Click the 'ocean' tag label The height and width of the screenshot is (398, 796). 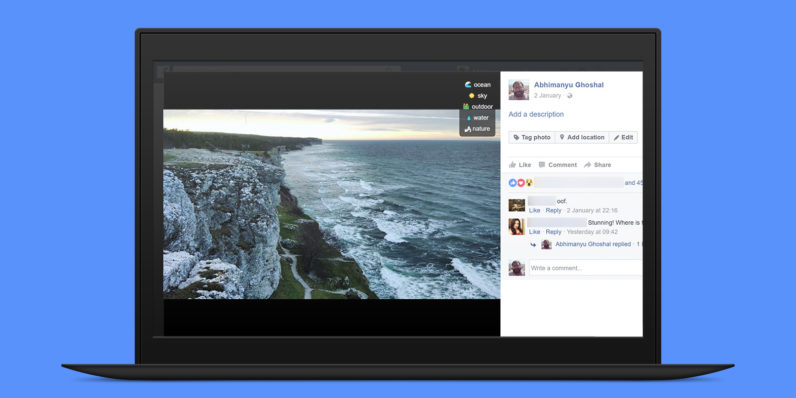pos(482,85)
